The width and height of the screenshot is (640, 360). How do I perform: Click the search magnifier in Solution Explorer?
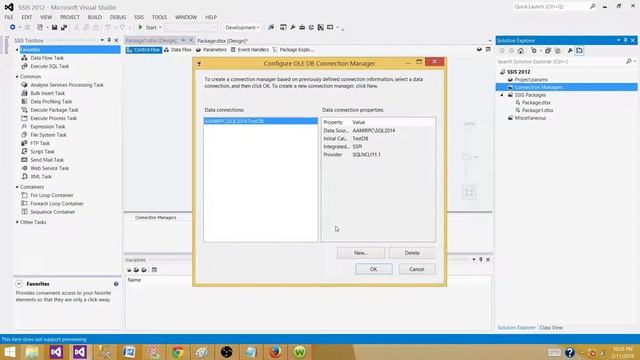tap(629, 61)
